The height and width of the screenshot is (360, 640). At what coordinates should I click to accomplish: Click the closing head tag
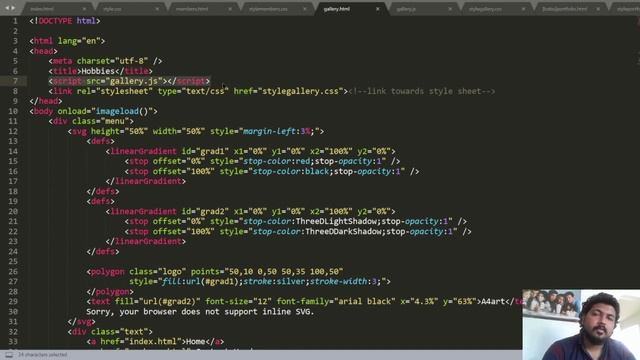[x=46, y=101]
